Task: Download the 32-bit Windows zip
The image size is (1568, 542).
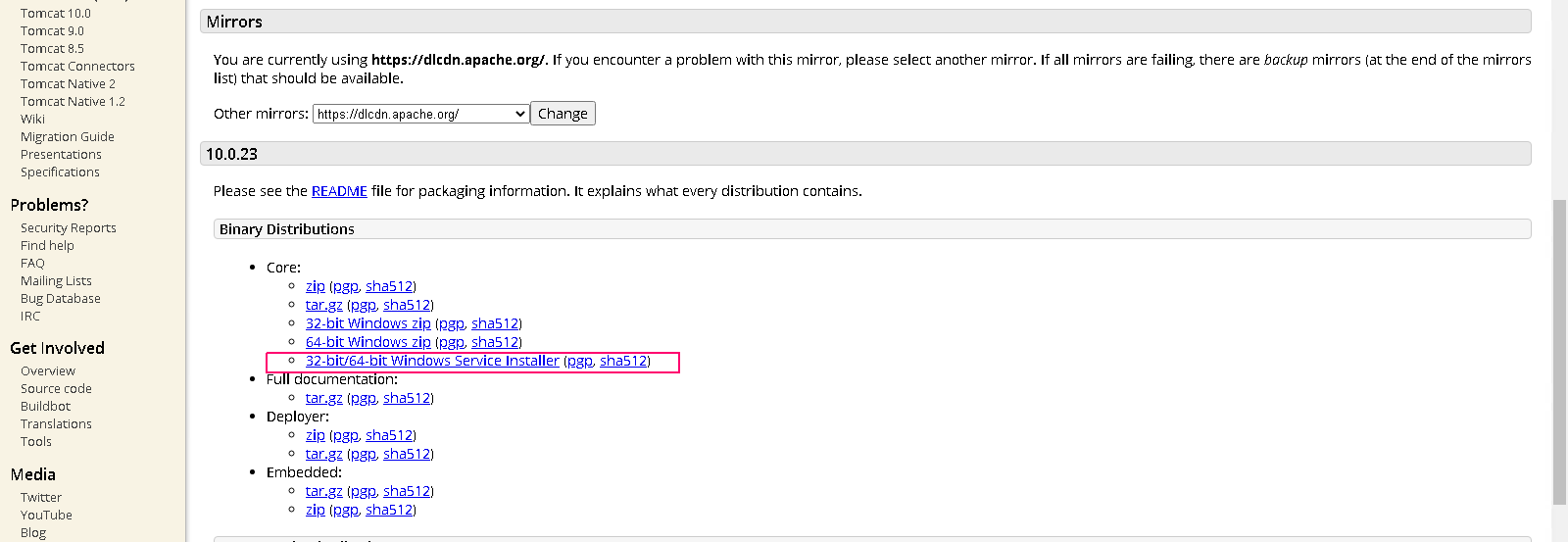Action: 367,323
